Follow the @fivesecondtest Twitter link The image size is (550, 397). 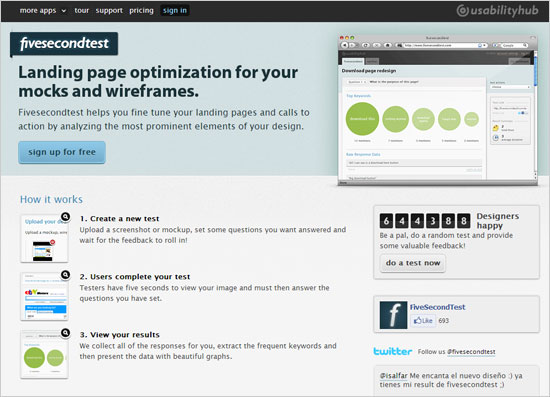coord(471,352)
